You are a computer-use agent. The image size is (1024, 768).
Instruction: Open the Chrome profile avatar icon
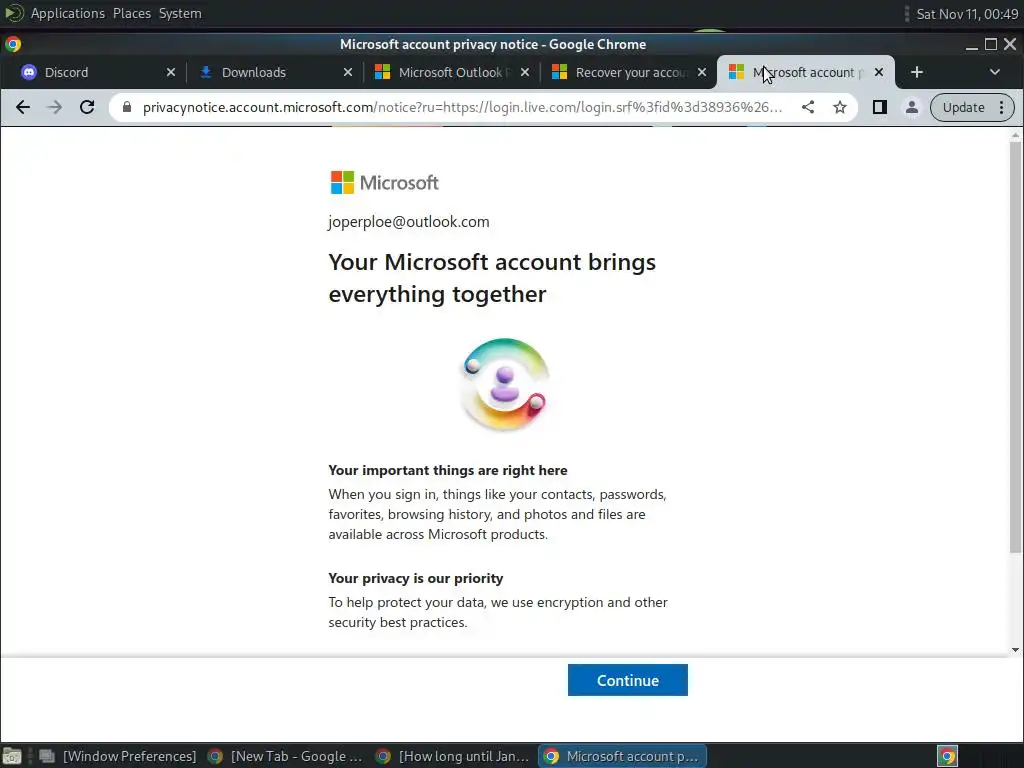(912, 107)
